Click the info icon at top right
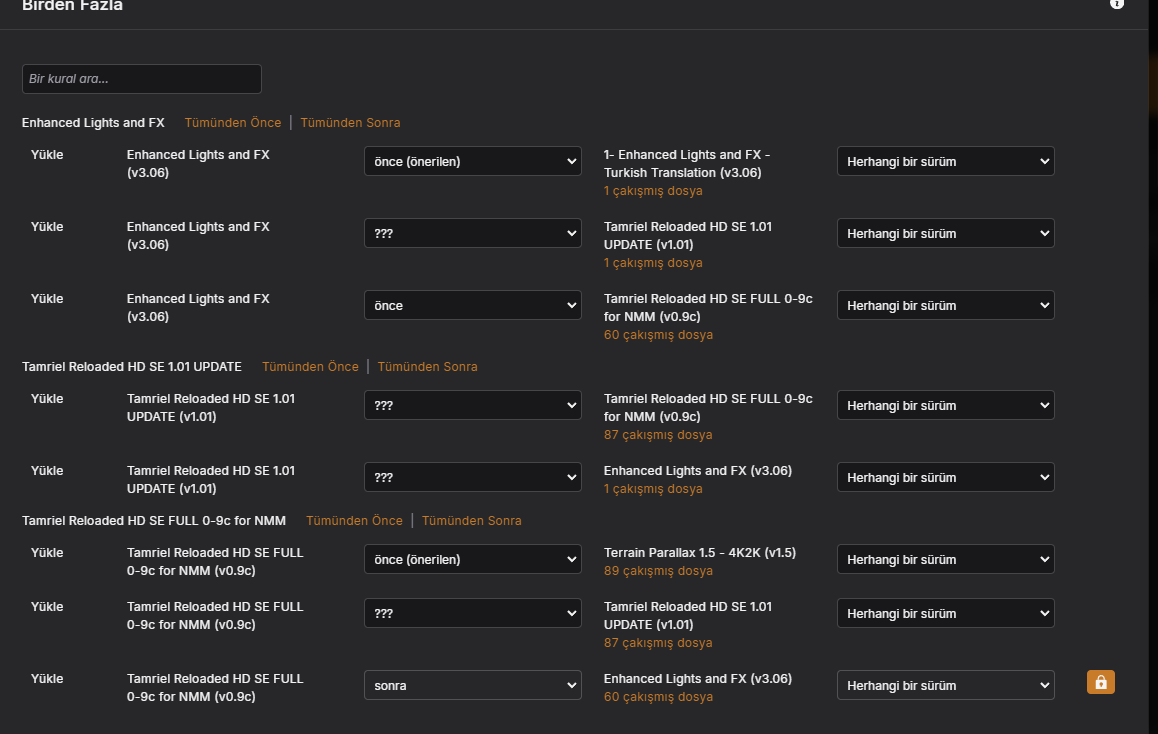The image size is (1158, 734). [1117, 4]
